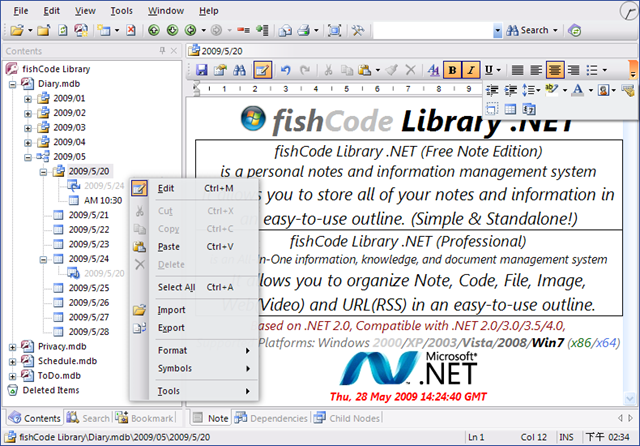Viewport: 640px width, 446px height.
Task: Close the Contents panel with its X
Action: [x=174, y=51]
